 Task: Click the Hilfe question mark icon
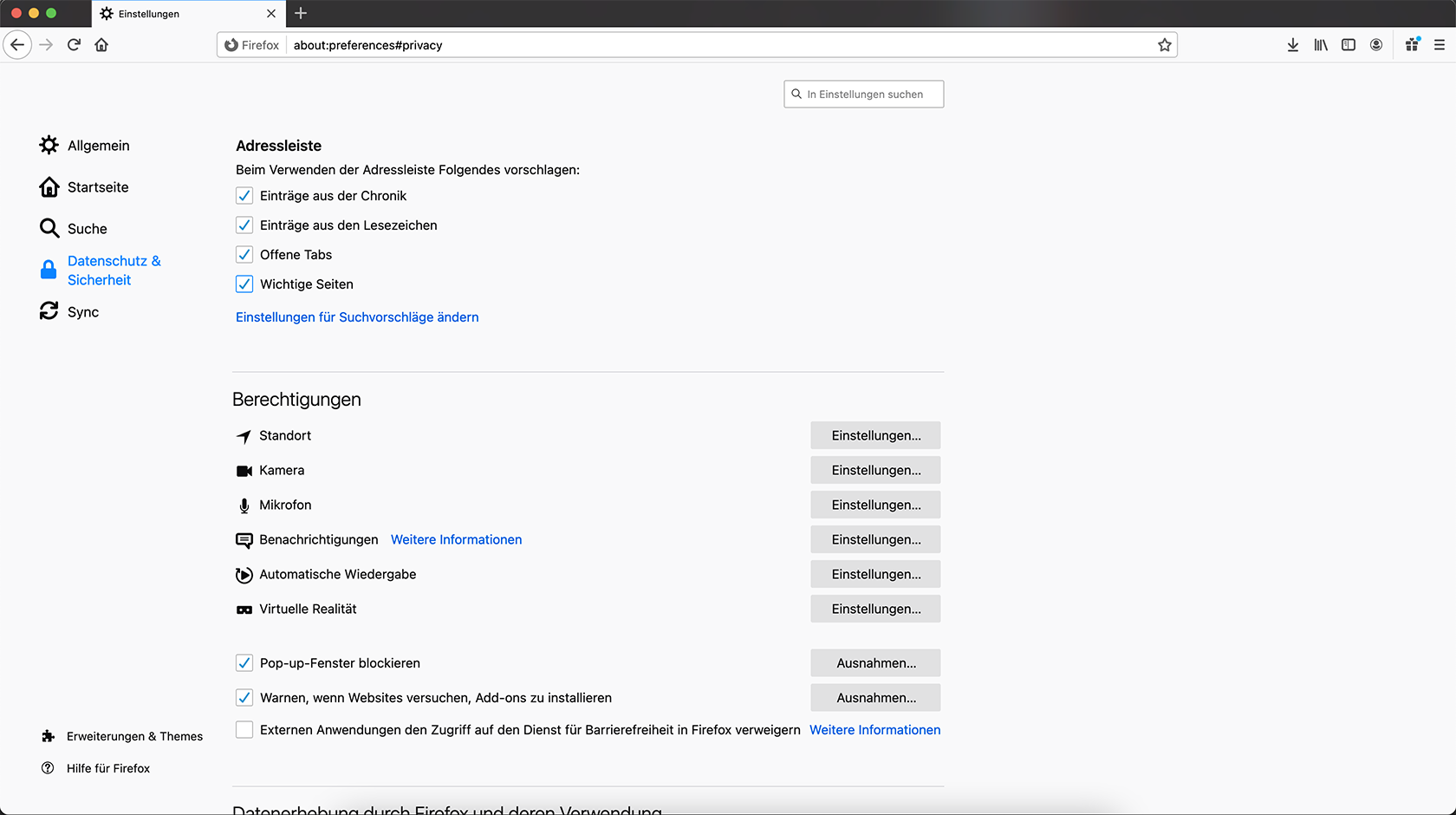[x=48, y=768]
